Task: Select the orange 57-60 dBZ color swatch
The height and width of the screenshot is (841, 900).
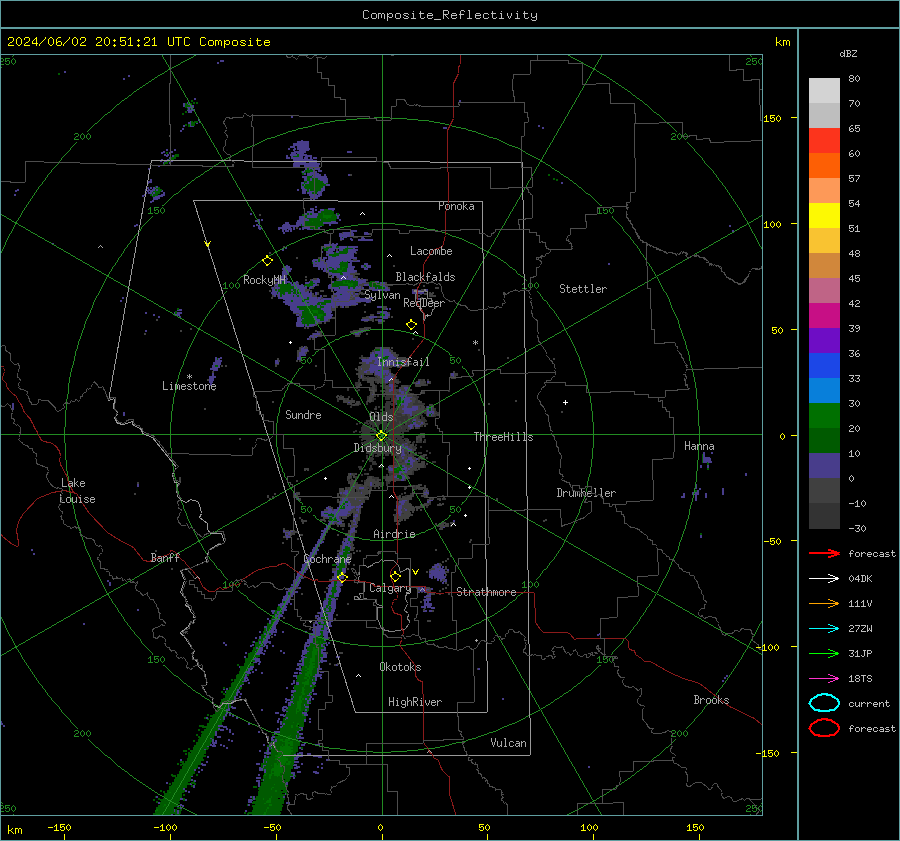Action: coord(824,166)
